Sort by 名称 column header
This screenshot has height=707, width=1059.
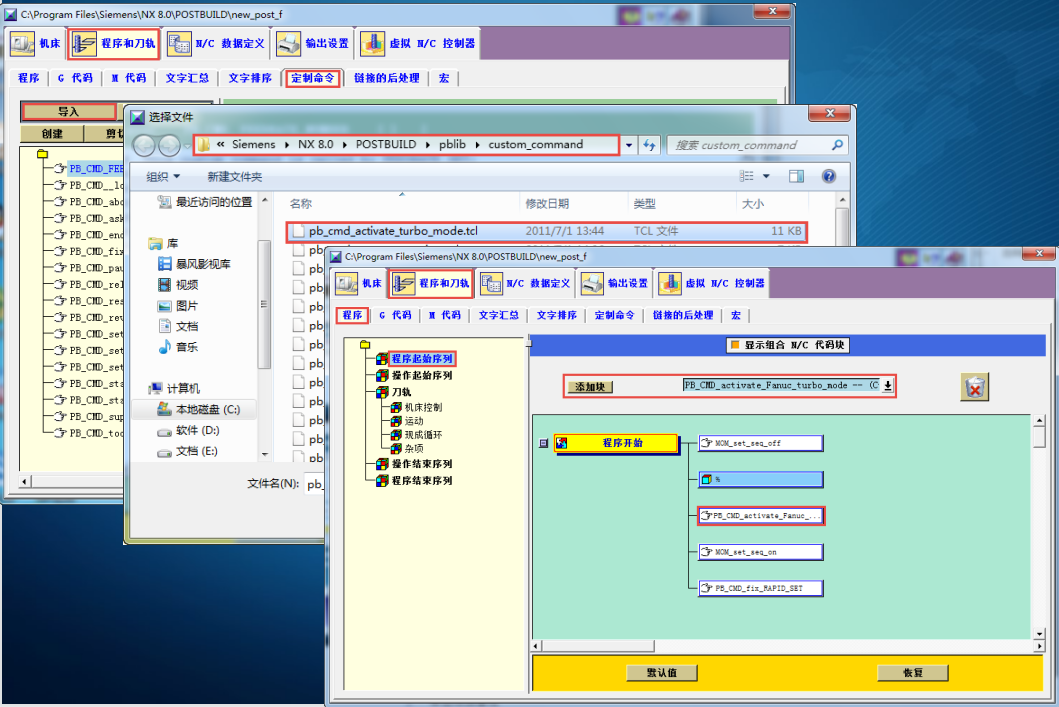tap(301, 204)
